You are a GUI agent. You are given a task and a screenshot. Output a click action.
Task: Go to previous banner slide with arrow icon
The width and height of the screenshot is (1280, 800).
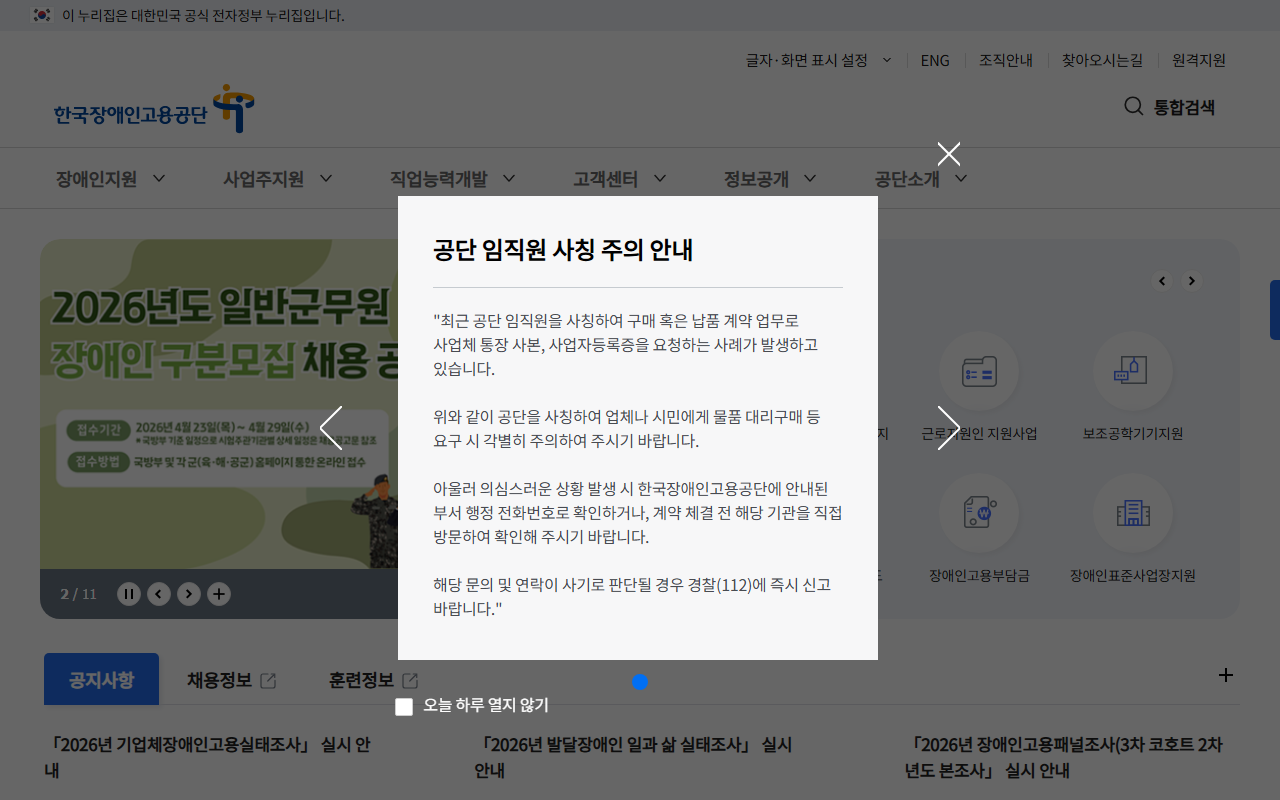158,593
